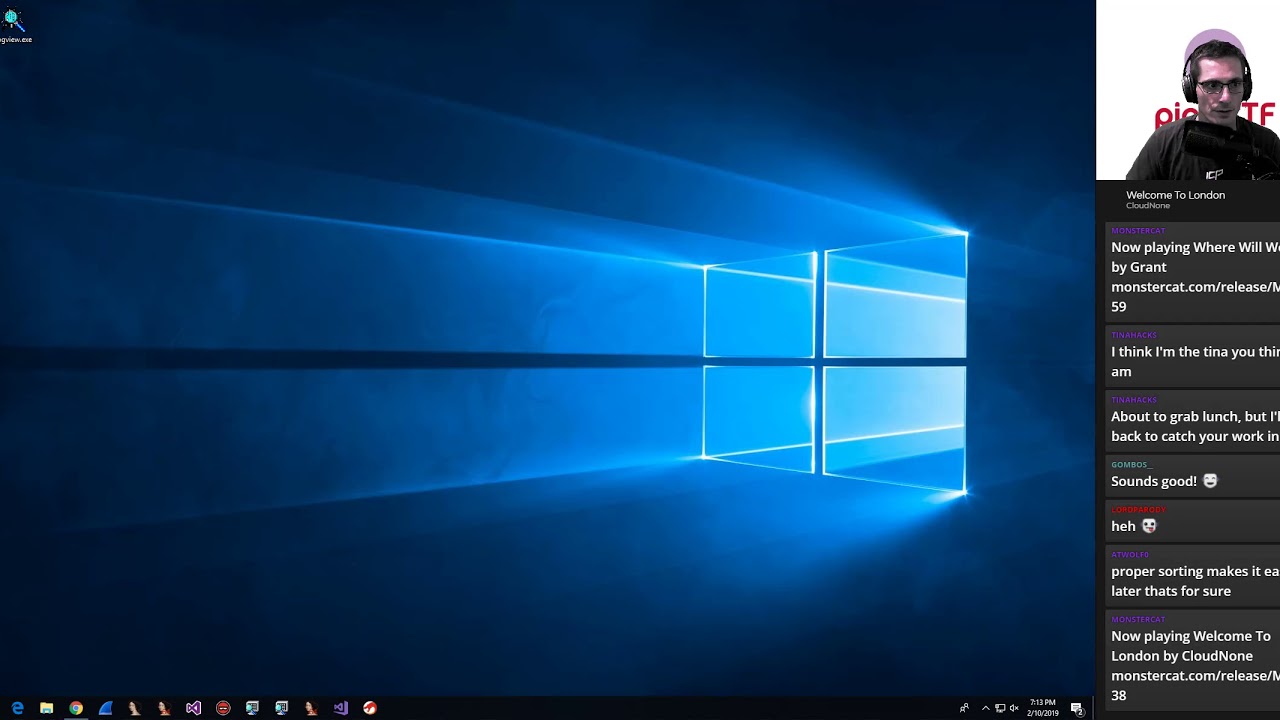Screen dimensions: 1280x720
Task: Click chat line "proper sorting makes it"
Action: click(1195, 572)
